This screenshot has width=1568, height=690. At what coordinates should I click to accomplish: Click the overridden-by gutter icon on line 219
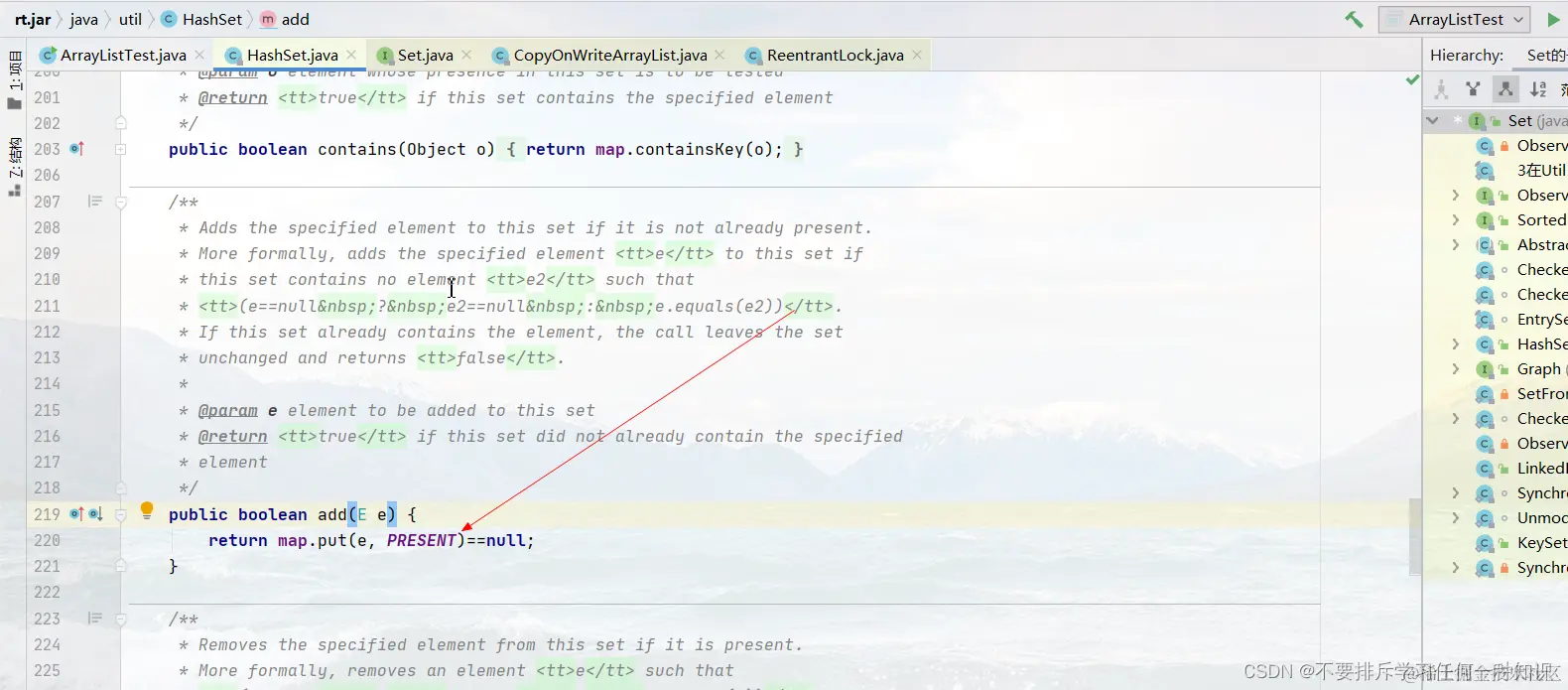96,514
